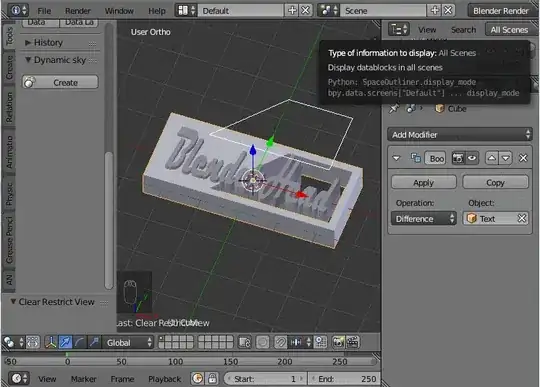Click the Create dynamic sky button
This screenshot has width=540, height=387.
click(x=60, y=82)
